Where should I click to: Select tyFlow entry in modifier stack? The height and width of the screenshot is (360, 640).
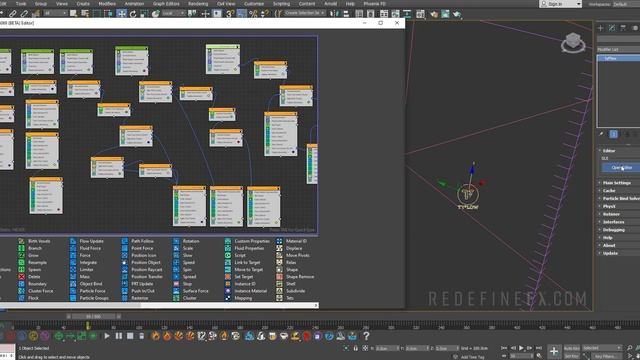coord(618,58)
